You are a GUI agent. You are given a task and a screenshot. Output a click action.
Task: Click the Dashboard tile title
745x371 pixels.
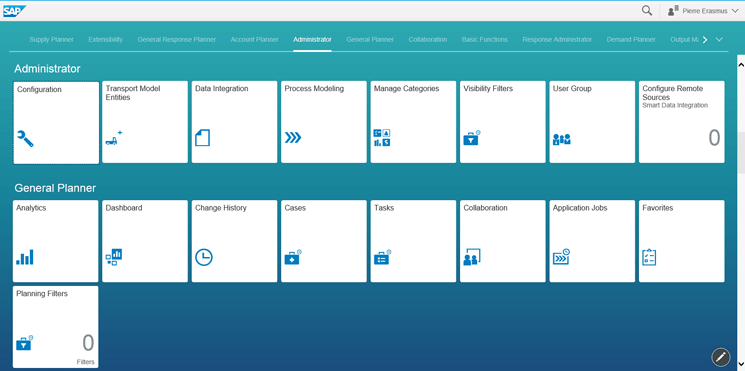pyautogui.click(x=124, y=208)
